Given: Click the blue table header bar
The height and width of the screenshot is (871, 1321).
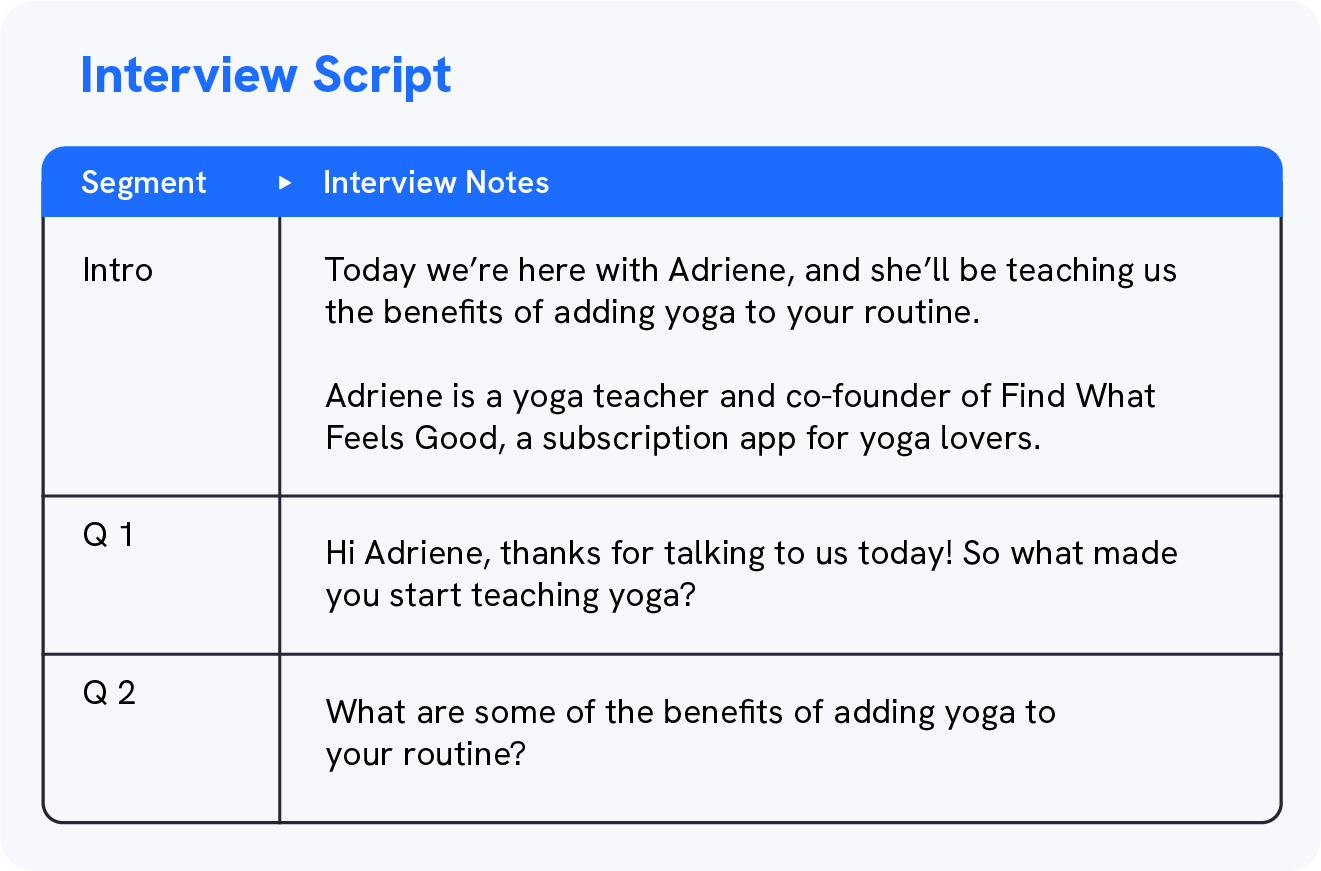Looking at the screenshot, I should (662, 183).
